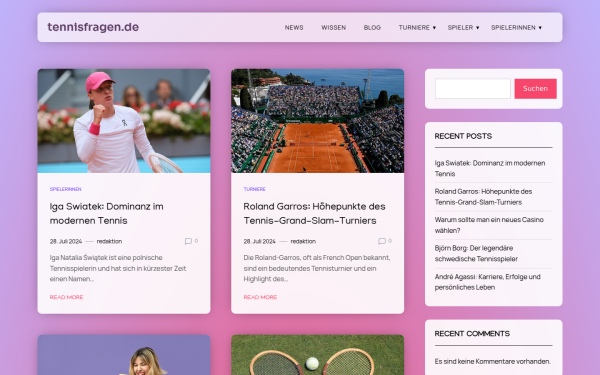Open recent post 'Roland Garros: Höhepunkte des Tennis-Grand-Slam-Turniers'
The height and width of the screenshot is (375, 600).
point(483,197)
